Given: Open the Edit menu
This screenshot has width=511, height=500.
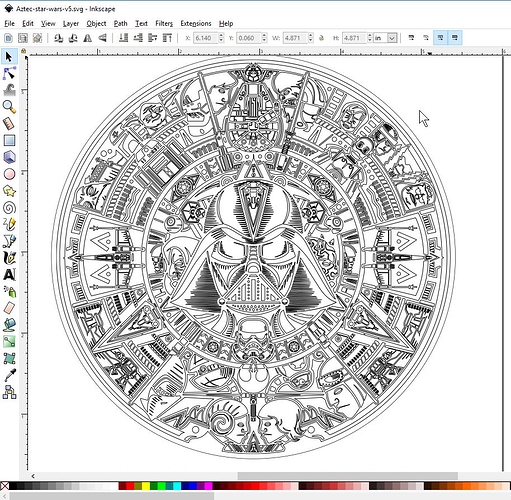Looking at the screenshot, I should 28,23.
